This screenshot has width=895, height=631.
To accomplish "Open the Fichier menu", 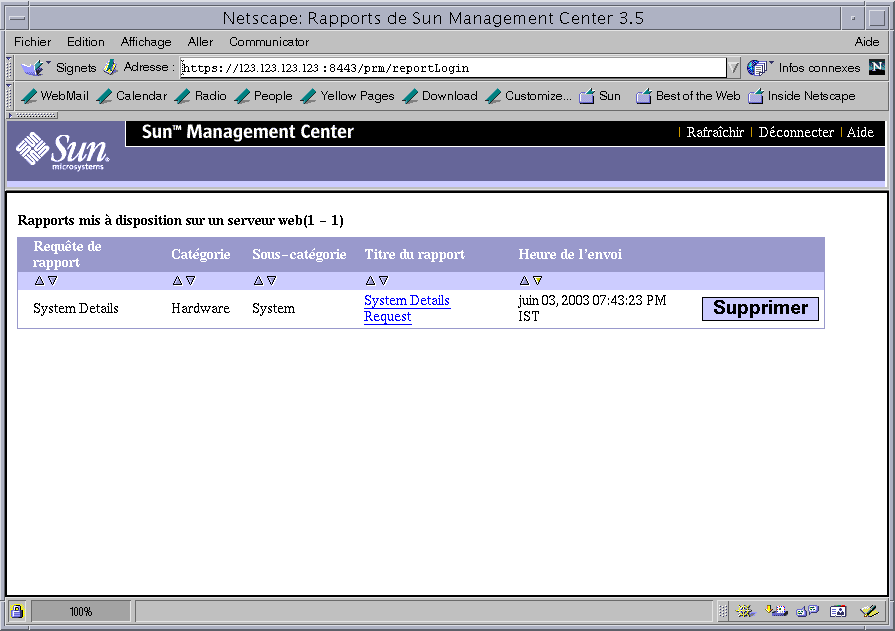I will tap(33, 42).
